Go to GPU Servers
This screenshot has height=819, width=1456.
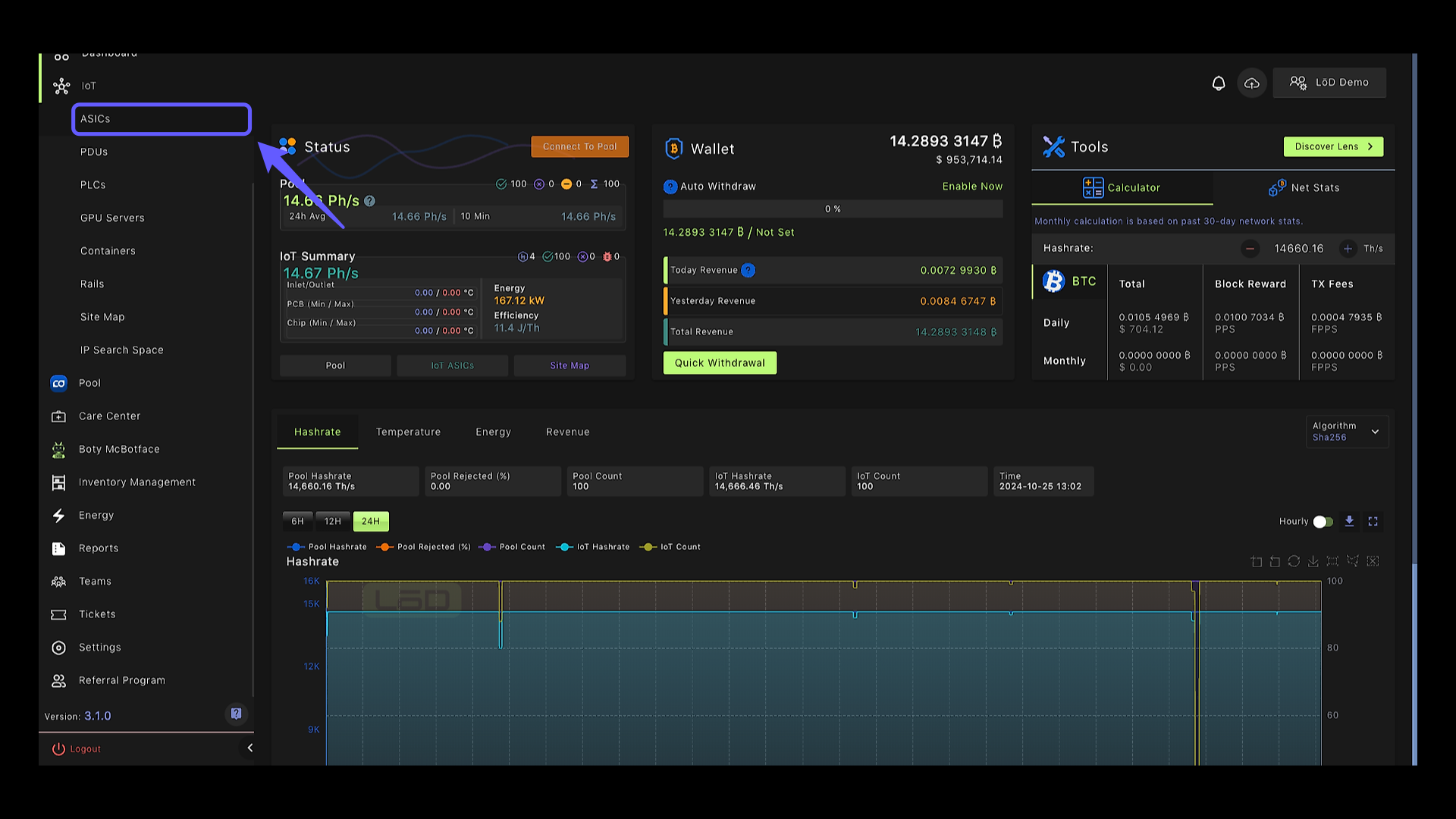tap(112, 218)
